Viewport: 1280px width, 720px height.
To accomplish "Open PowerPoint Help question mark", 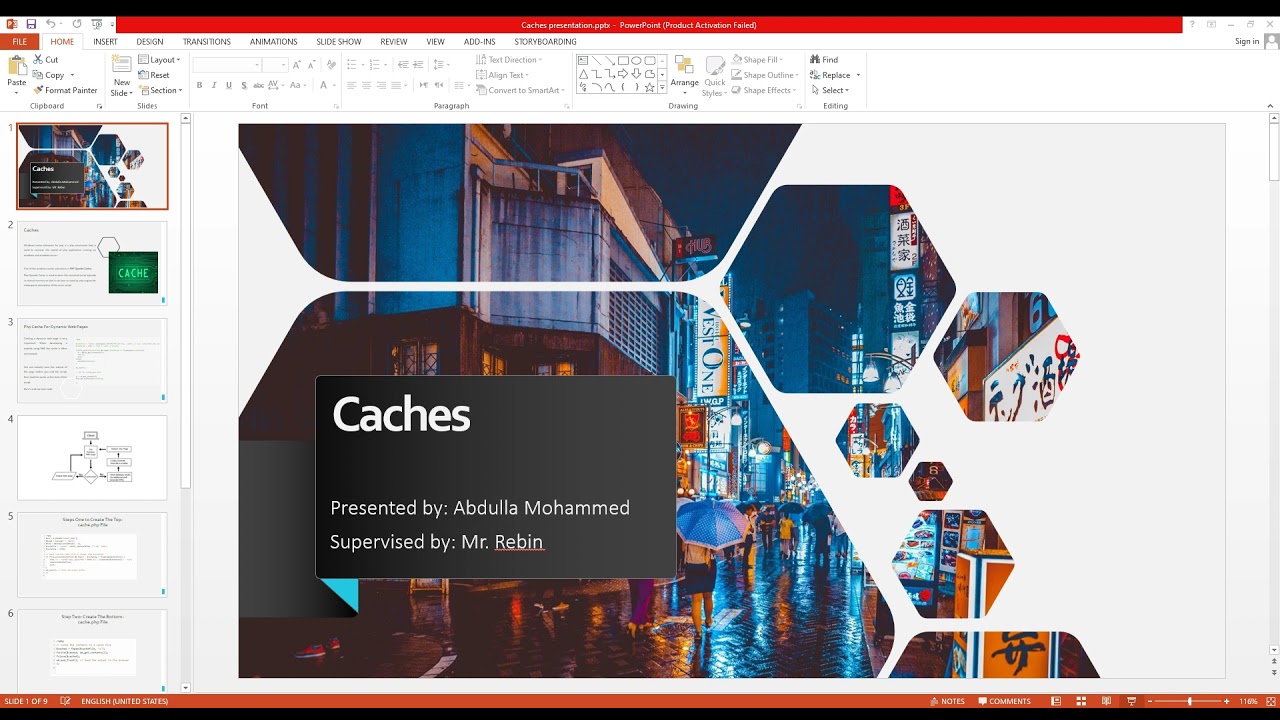I will (x=1191, y=24).
